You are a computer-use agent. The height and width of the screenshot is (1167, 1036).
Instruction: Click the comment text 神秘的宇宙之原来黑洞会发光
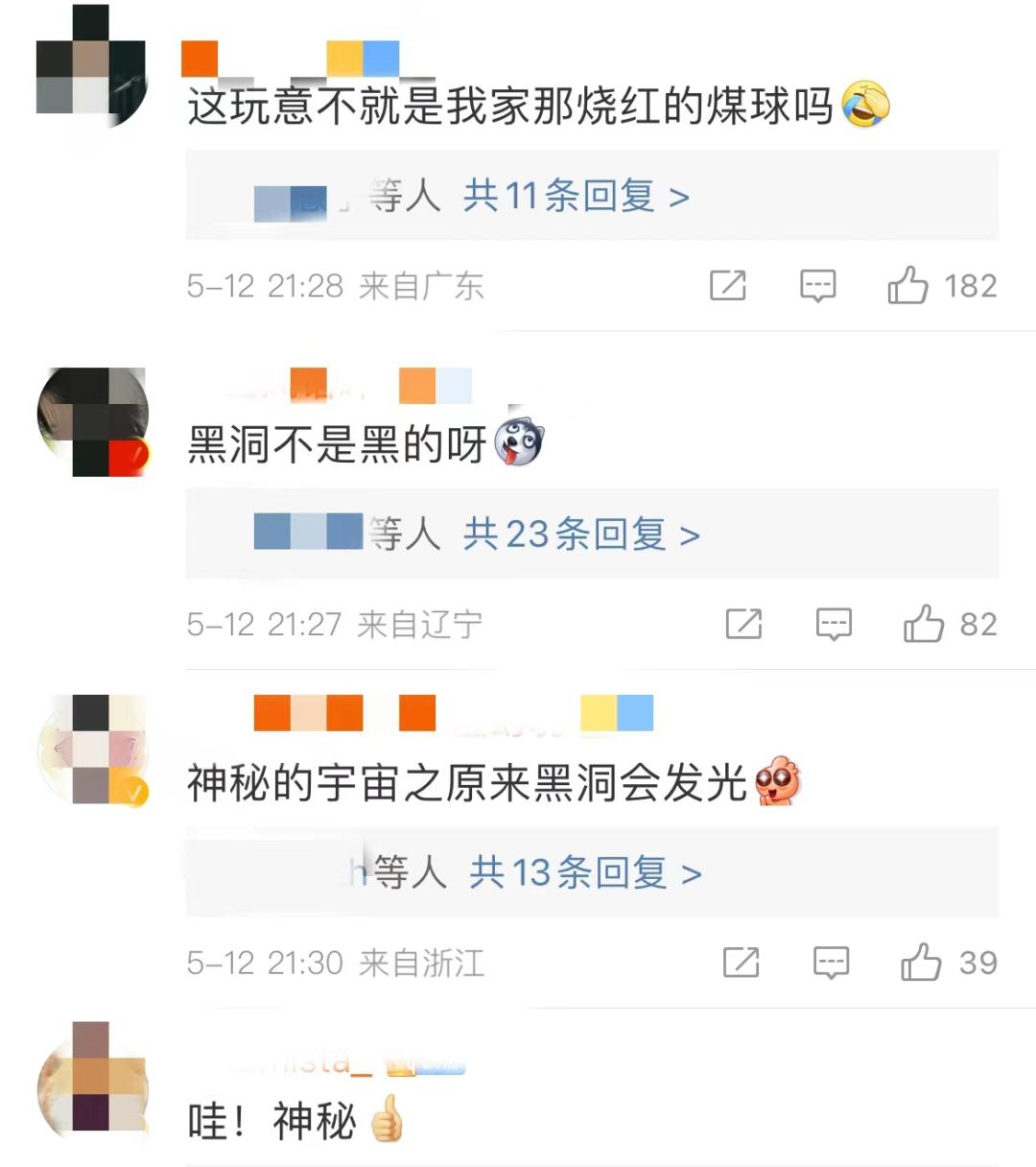[x=467, y=783]
